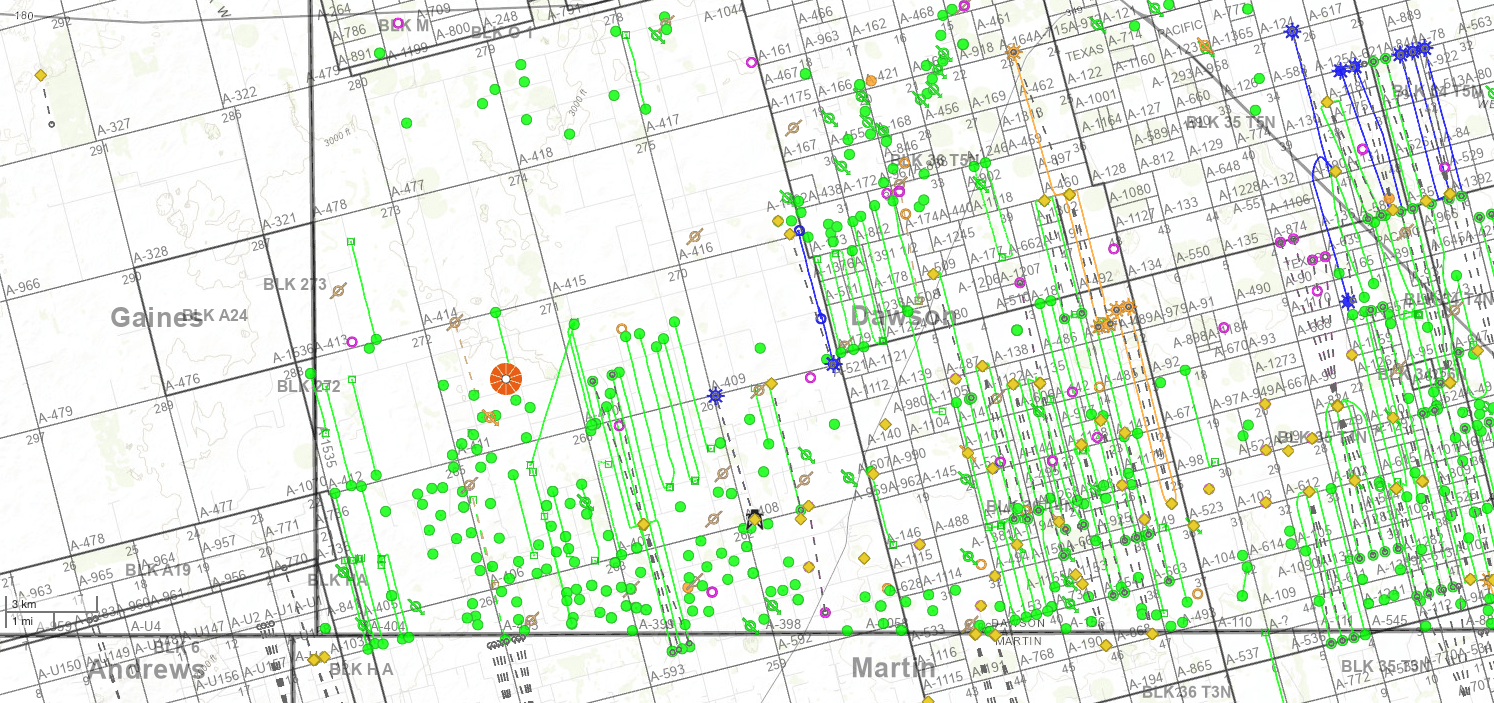Select abstract label A-416
This screenshot has width=1494, height=703.
(x=694, y=250)
